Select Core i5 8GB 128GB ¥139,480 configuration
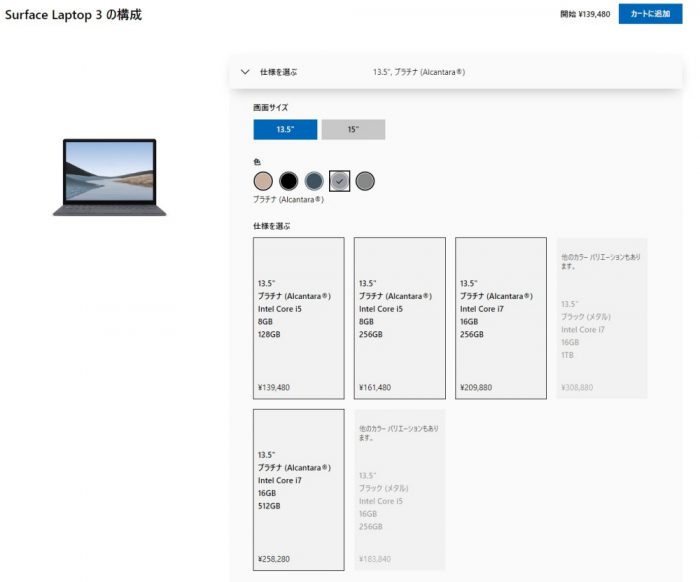This screenshot has width=700, height=582. (299, 318)
